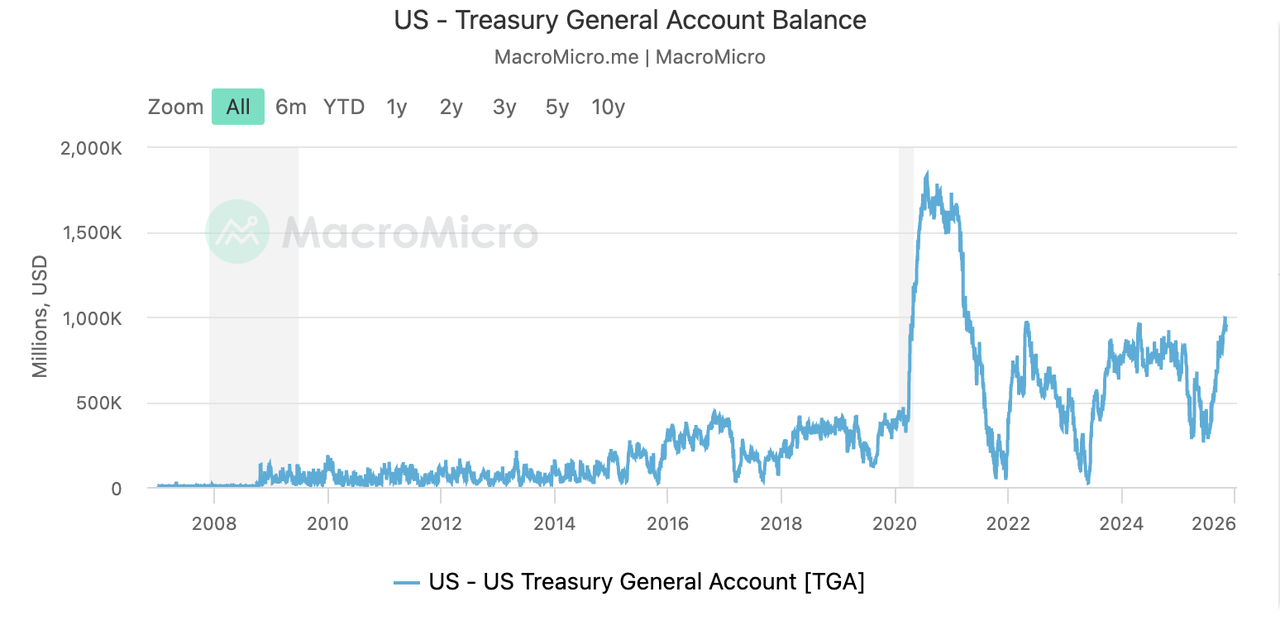Pick the 3y zoom option
Screen dimensions: 1280x630
click(x=504, y=107)
